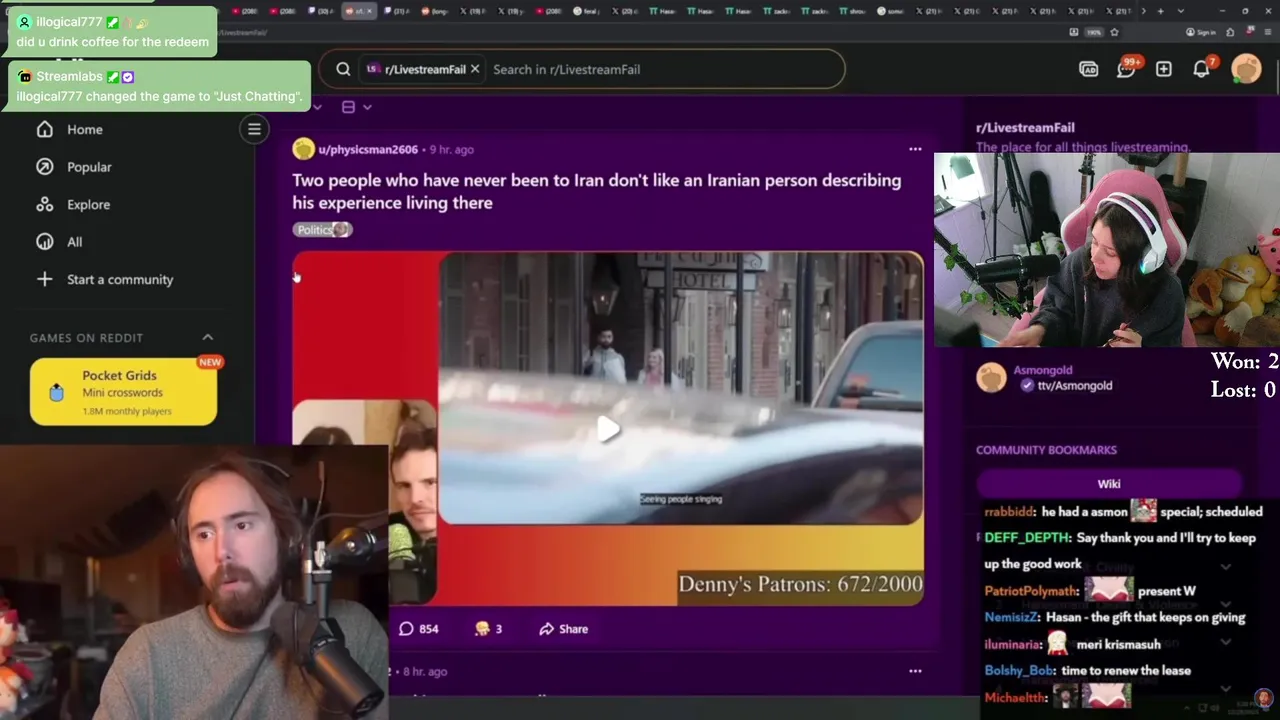Click the browser Sign in button
1280x720 pixels.
(x=1201, y=32)
